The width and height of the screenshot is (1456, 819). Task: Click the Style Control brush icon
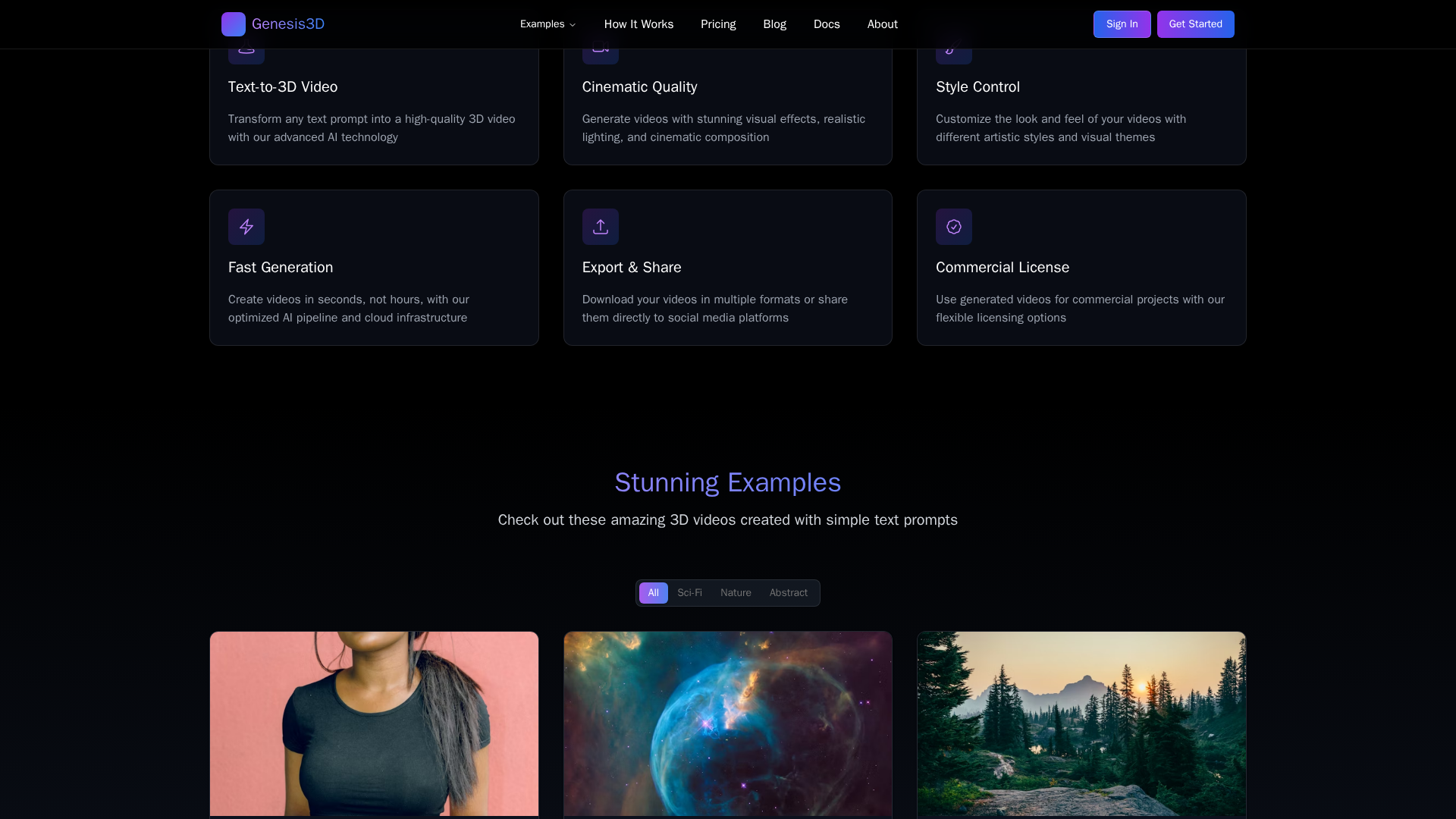tap(953, 55)
